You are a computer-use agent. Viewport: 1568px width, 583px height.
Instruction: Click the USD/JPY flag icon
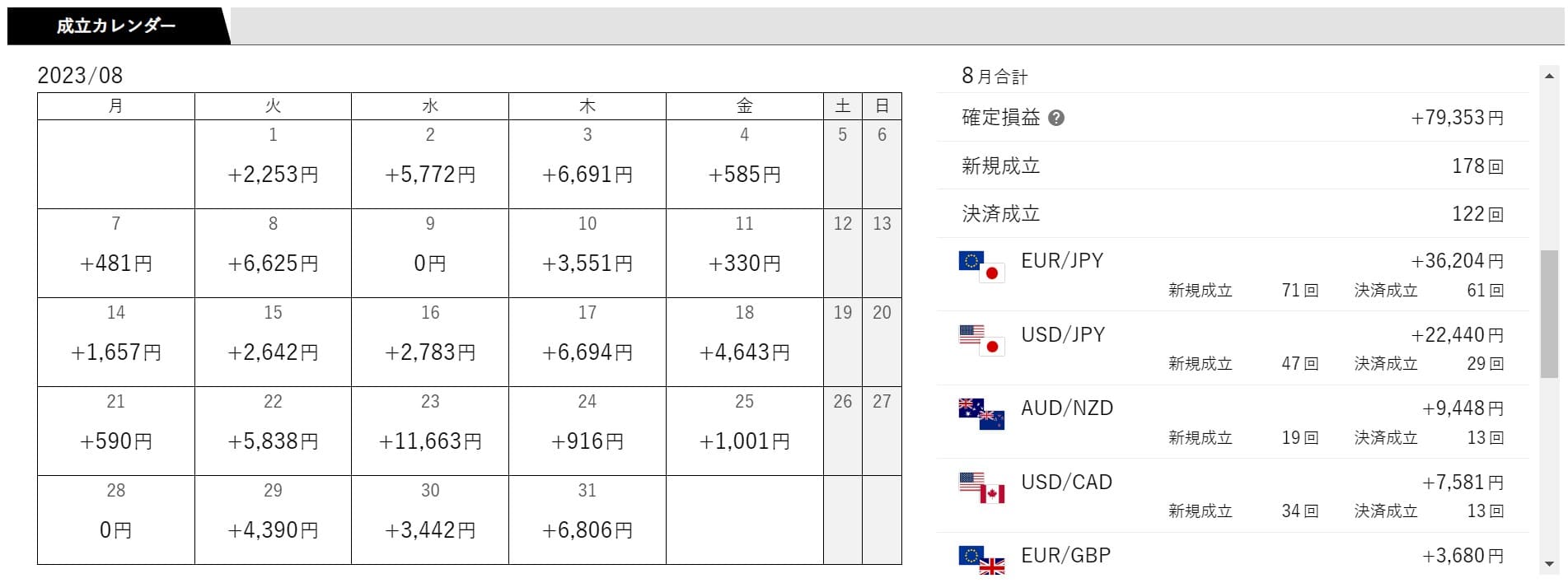click(982, 340)
